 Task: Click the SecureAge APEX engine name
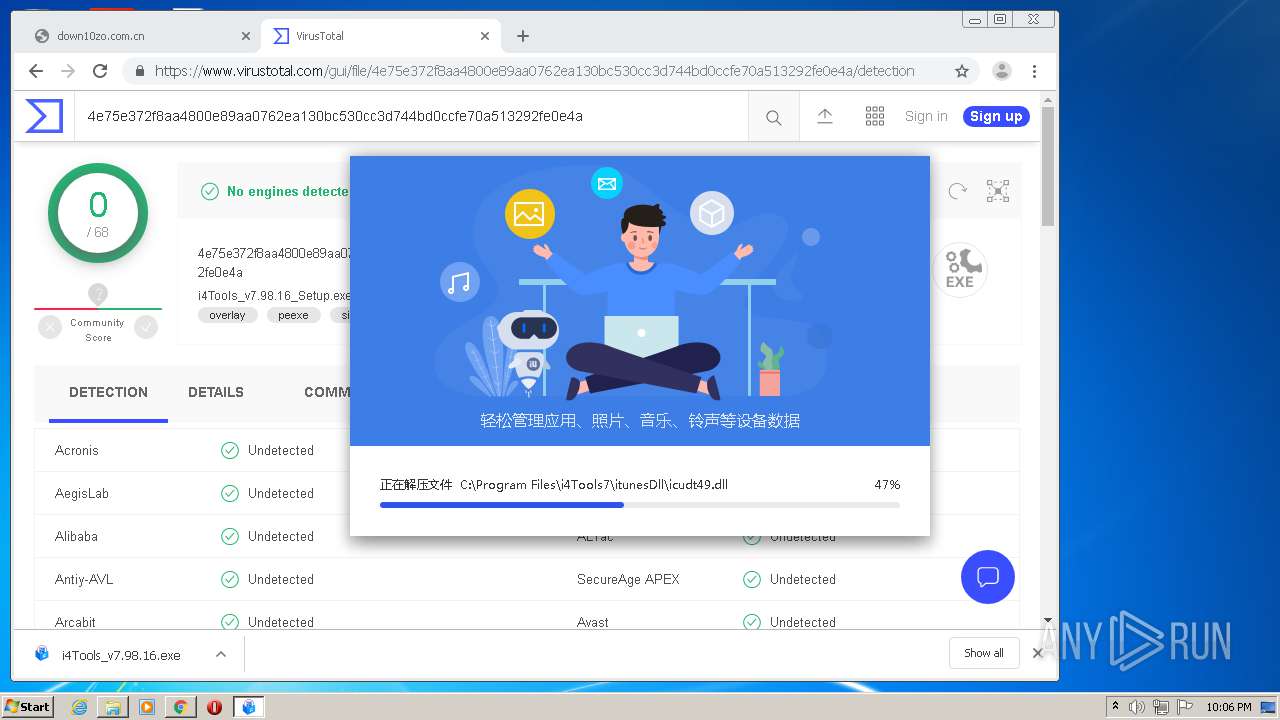pos(628,579)
